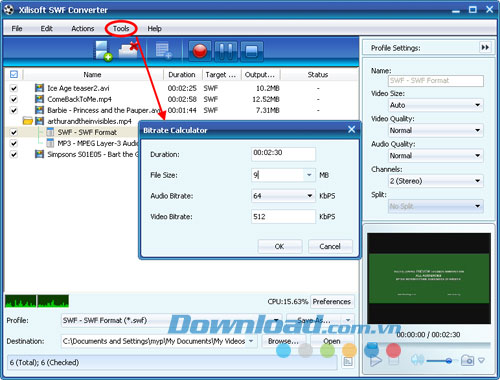This screenshot has width=500, height=380.
Task: Click the Remove file icon with red X
Action: (128, 50)
